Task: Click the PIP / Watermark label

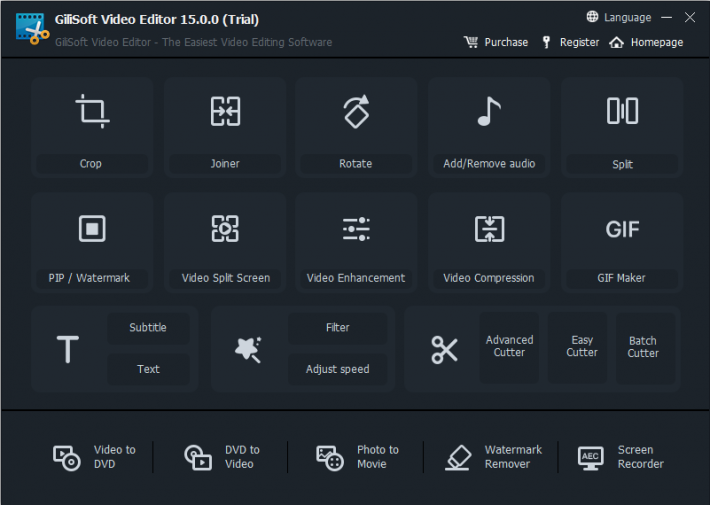Action: point(89,278)
